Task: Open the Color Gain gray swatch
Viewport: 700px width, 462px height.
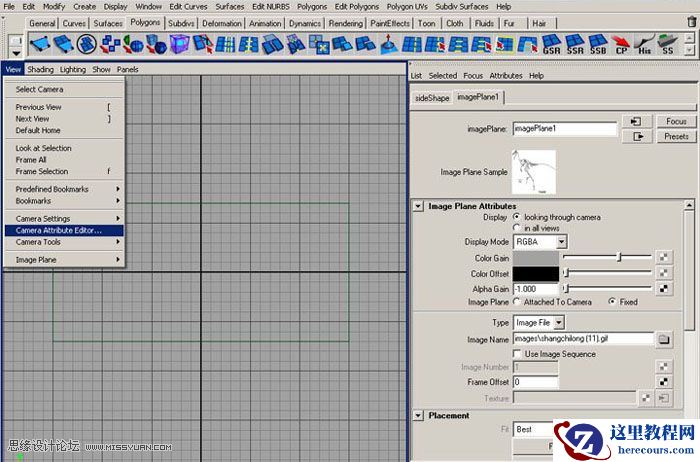Action: pos(535,258)
